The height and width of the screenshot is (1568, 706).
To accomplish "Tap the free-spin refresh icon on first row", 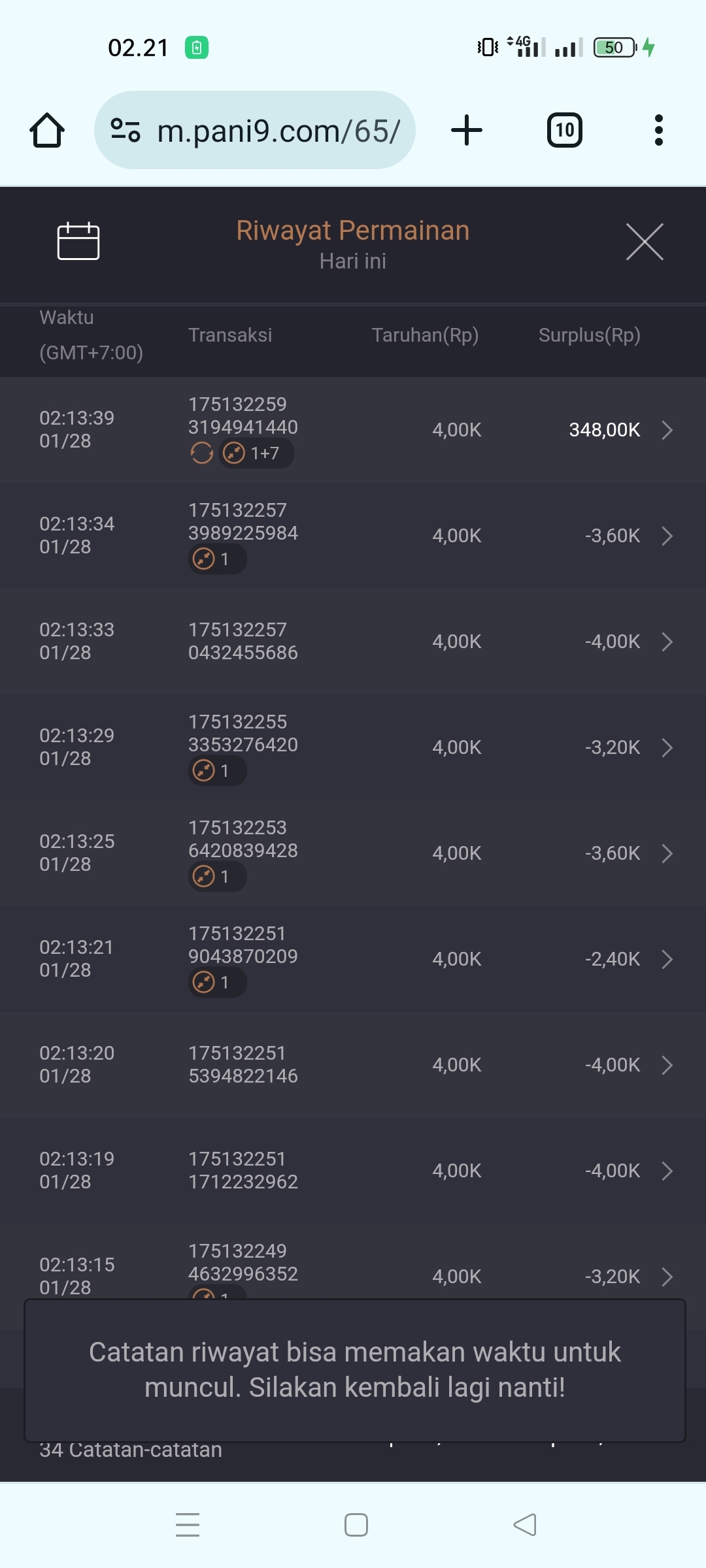I will [x=201, y=453].
